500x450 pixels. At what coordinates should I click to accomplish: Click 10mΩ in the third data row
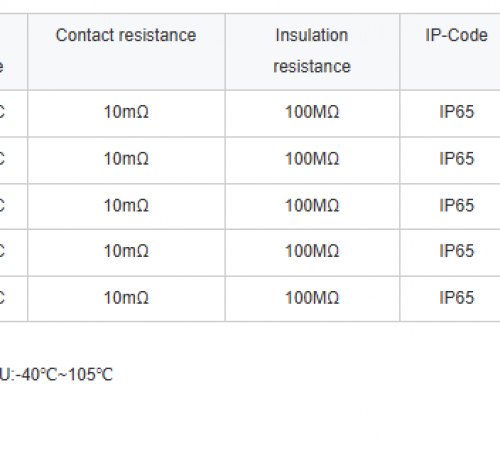point(126,206)
